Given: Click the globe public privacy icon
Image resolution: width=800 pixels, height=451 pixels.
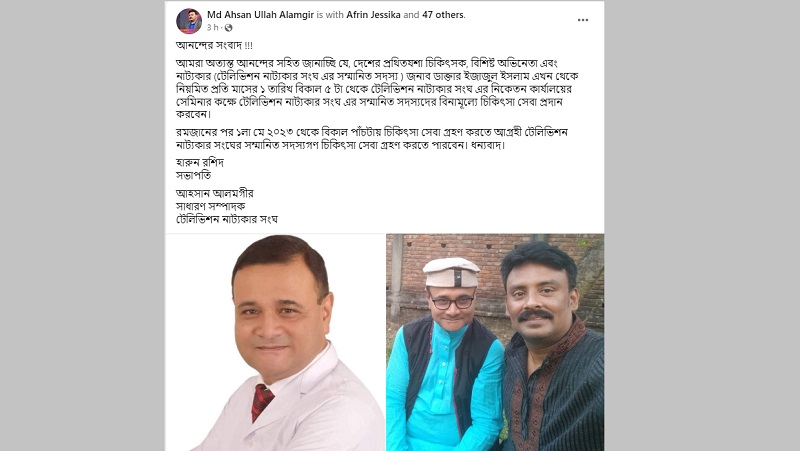Looking at the screenshot, I should (229, 28).
